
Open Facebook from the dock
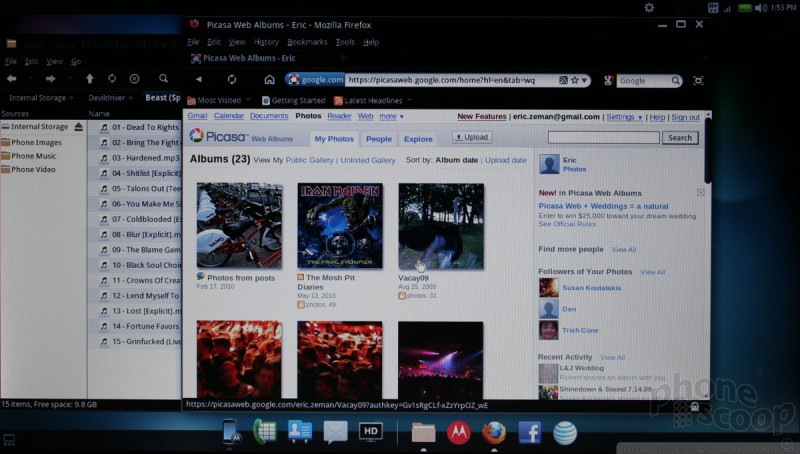tap(530, 433)
